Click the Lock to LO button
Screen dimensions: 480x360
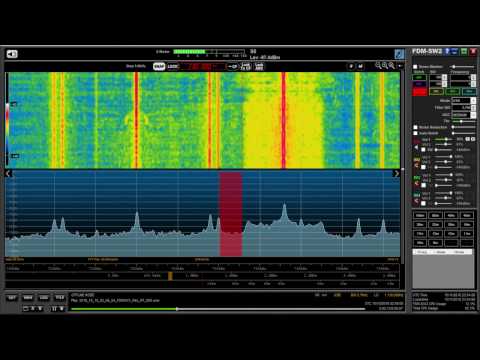click(x=246, y=66)
